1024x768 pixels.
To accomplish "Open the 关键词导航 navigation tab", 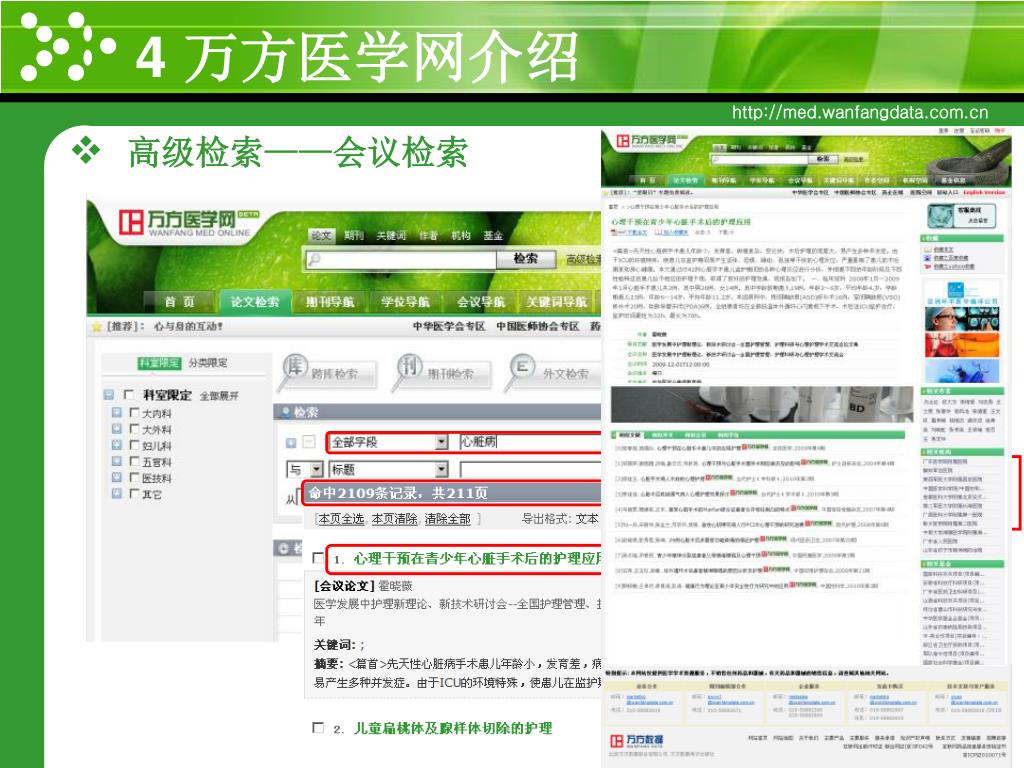I will click(556, 302).
